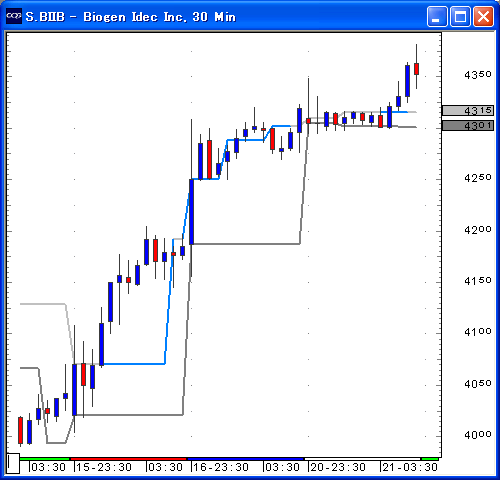Viewport: 500px width, 480px height.
Task: Click the green session bar segment at left
Action: (x=44, y=459)
